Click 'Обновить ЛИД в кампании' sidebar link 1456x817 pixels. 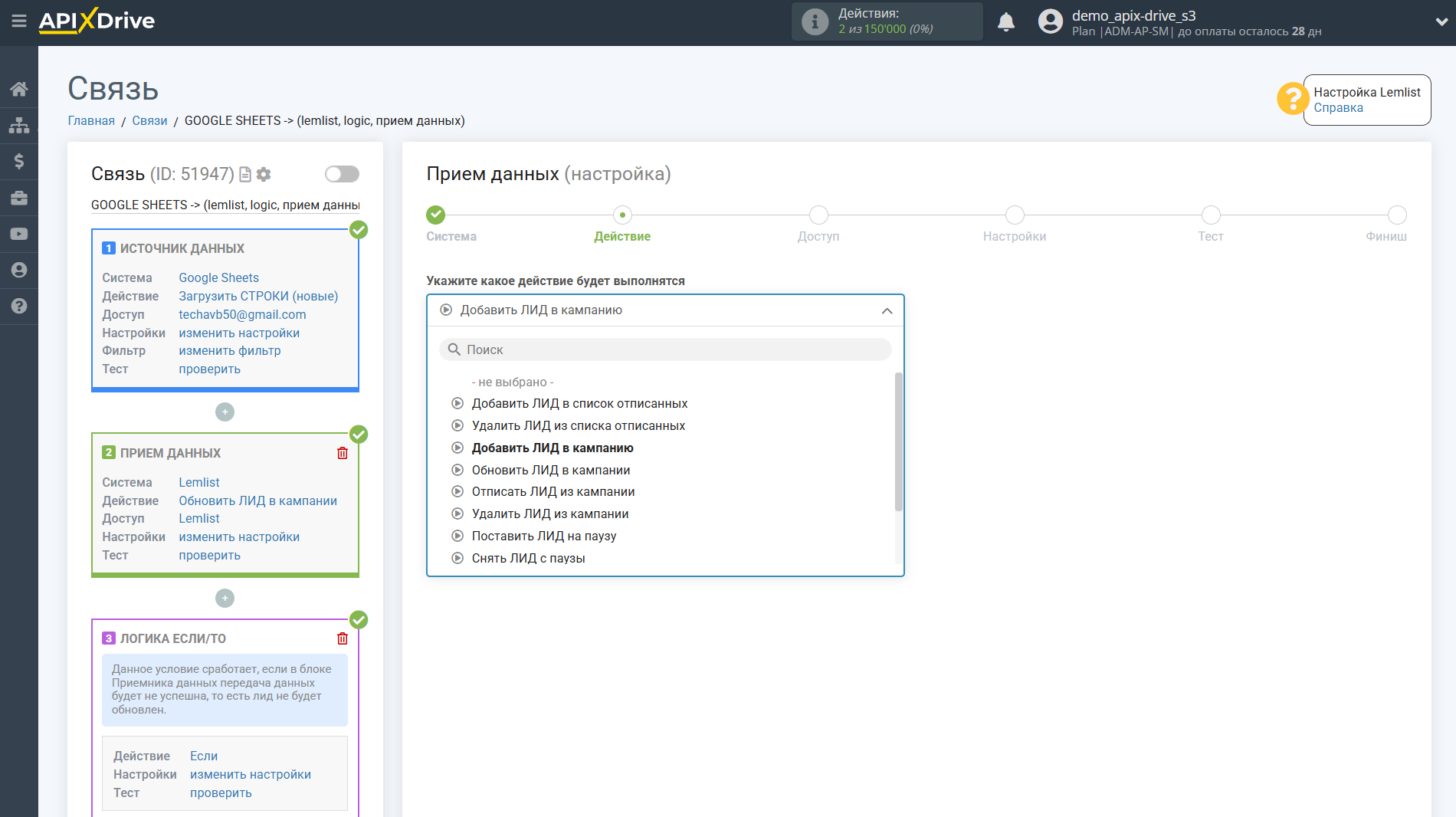point(257,501)
